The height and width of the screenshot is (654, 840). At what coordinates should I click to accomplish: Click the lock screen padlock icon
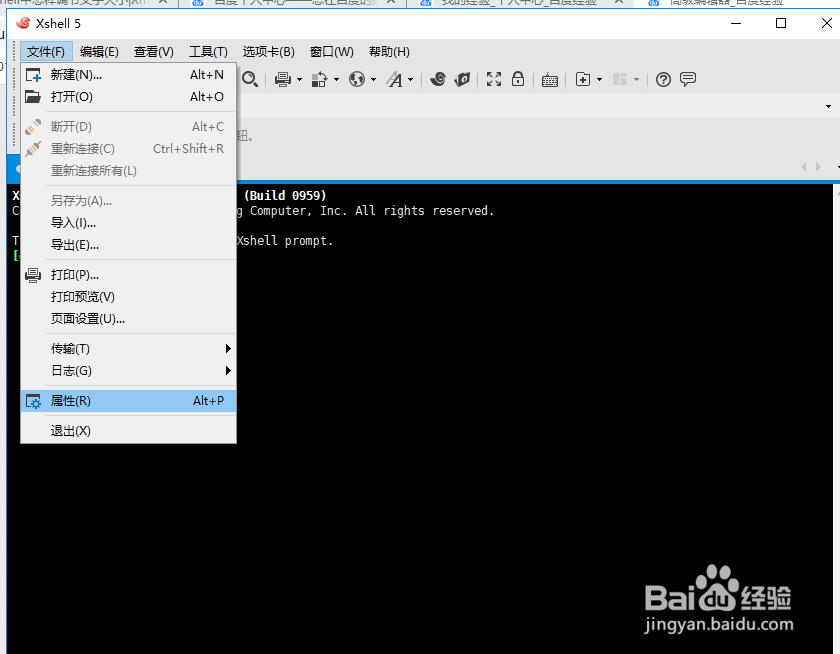(x=518, y=79)
